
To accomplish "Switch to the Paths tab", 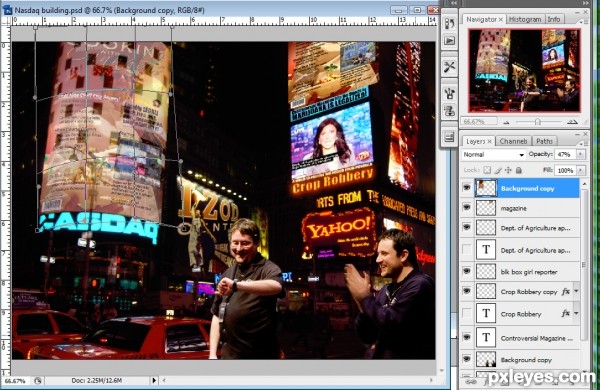I will coord(544,141).
